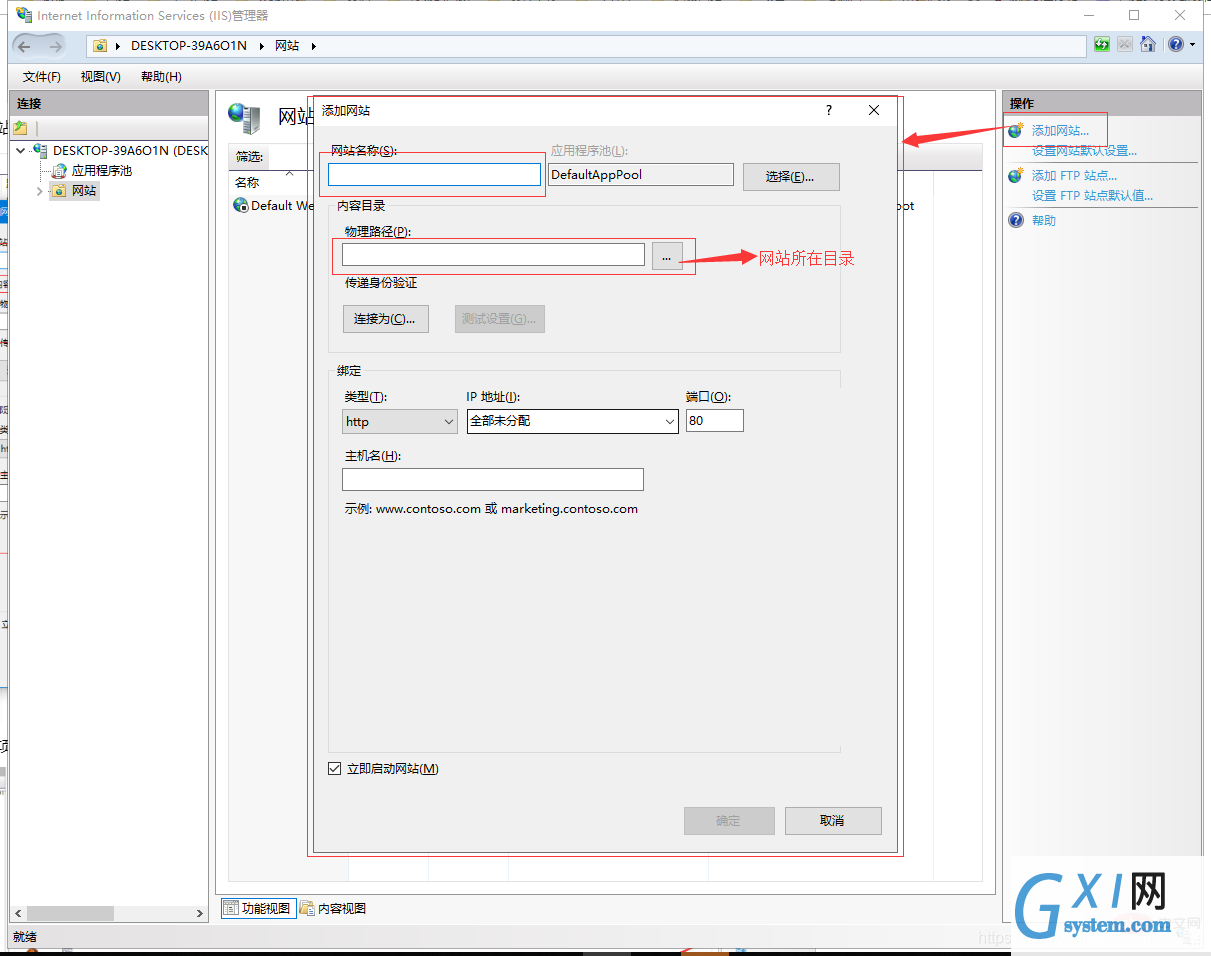
Task: Select 应用程序池 in the connection tree
Action: point(102,170)
